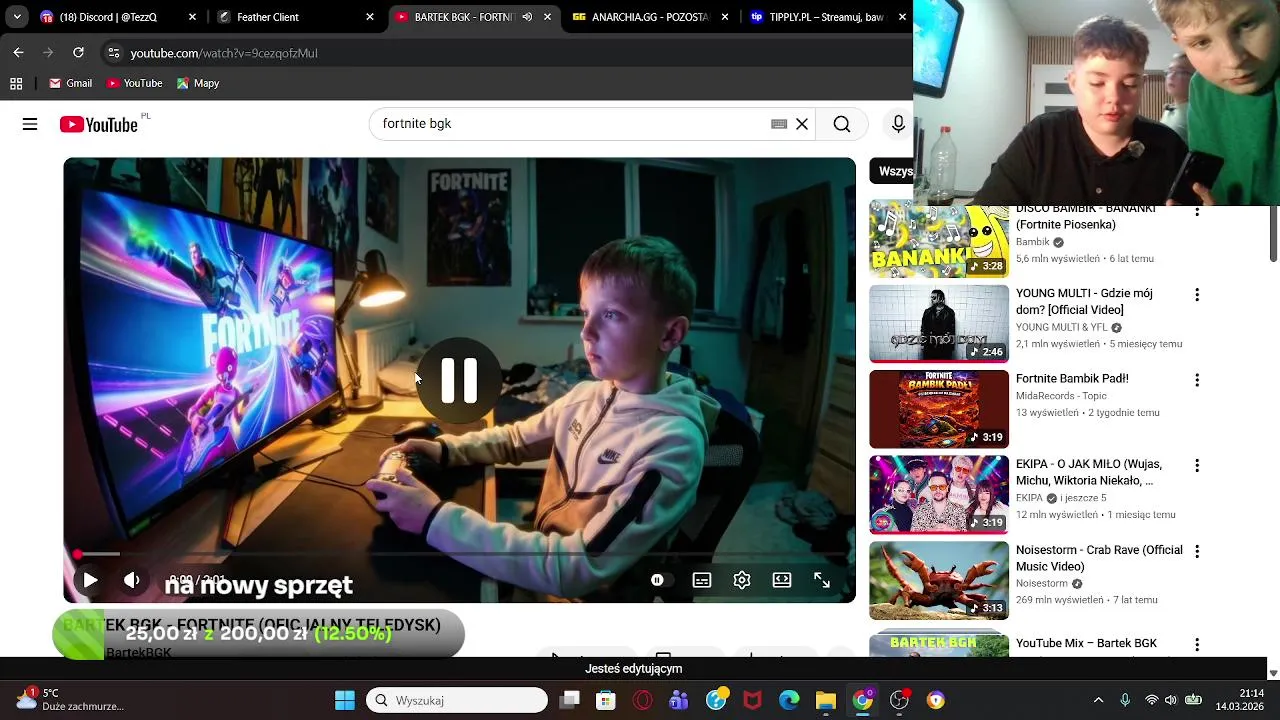Open McAfee from the taskbar
Screen dimensions: 1280x720
(752, 700)
